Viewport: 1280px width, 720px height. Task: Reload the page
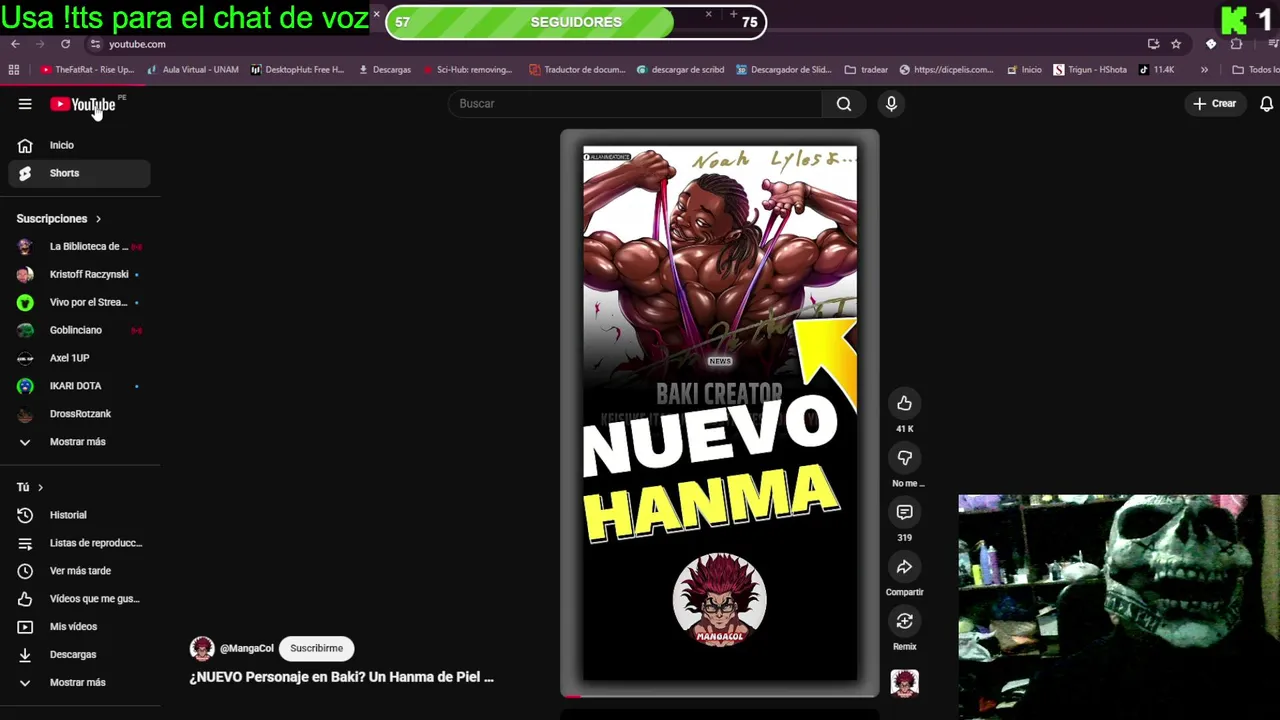click(x=65, y=44)
